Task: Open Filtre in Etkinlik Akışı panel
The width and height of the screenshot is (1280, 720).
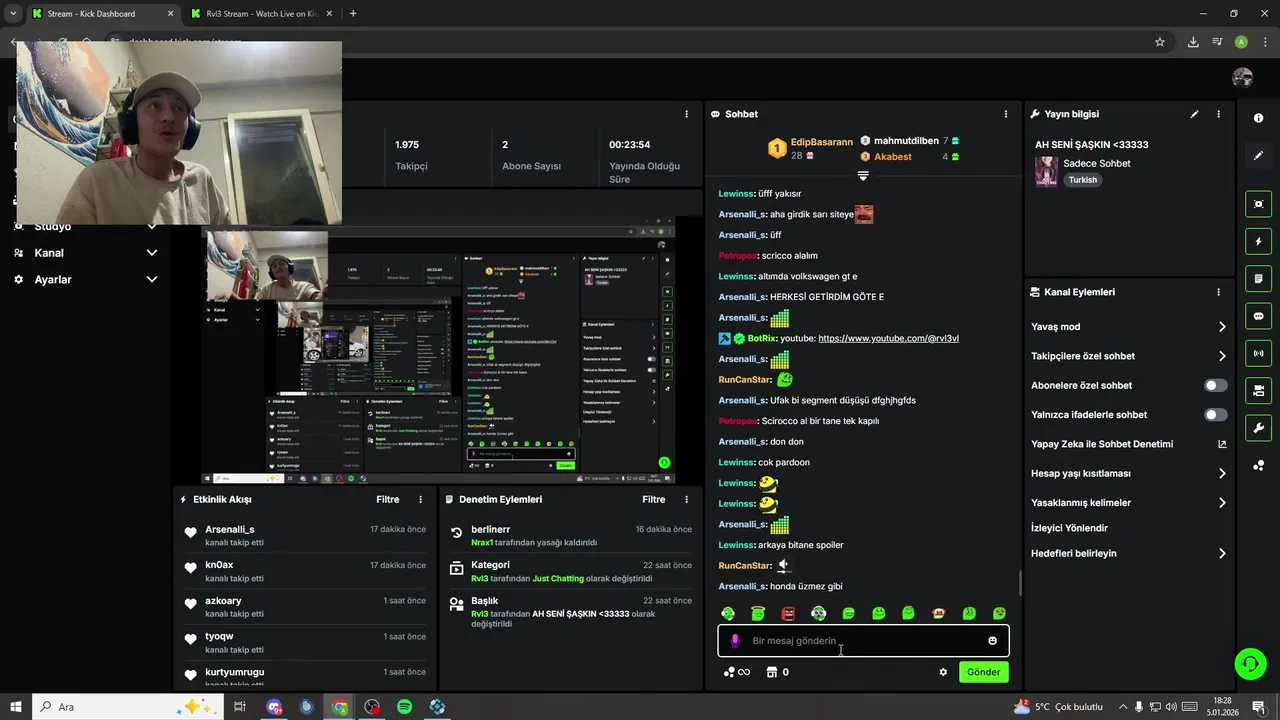Action: pyautogui.click(x=388, y=499)
